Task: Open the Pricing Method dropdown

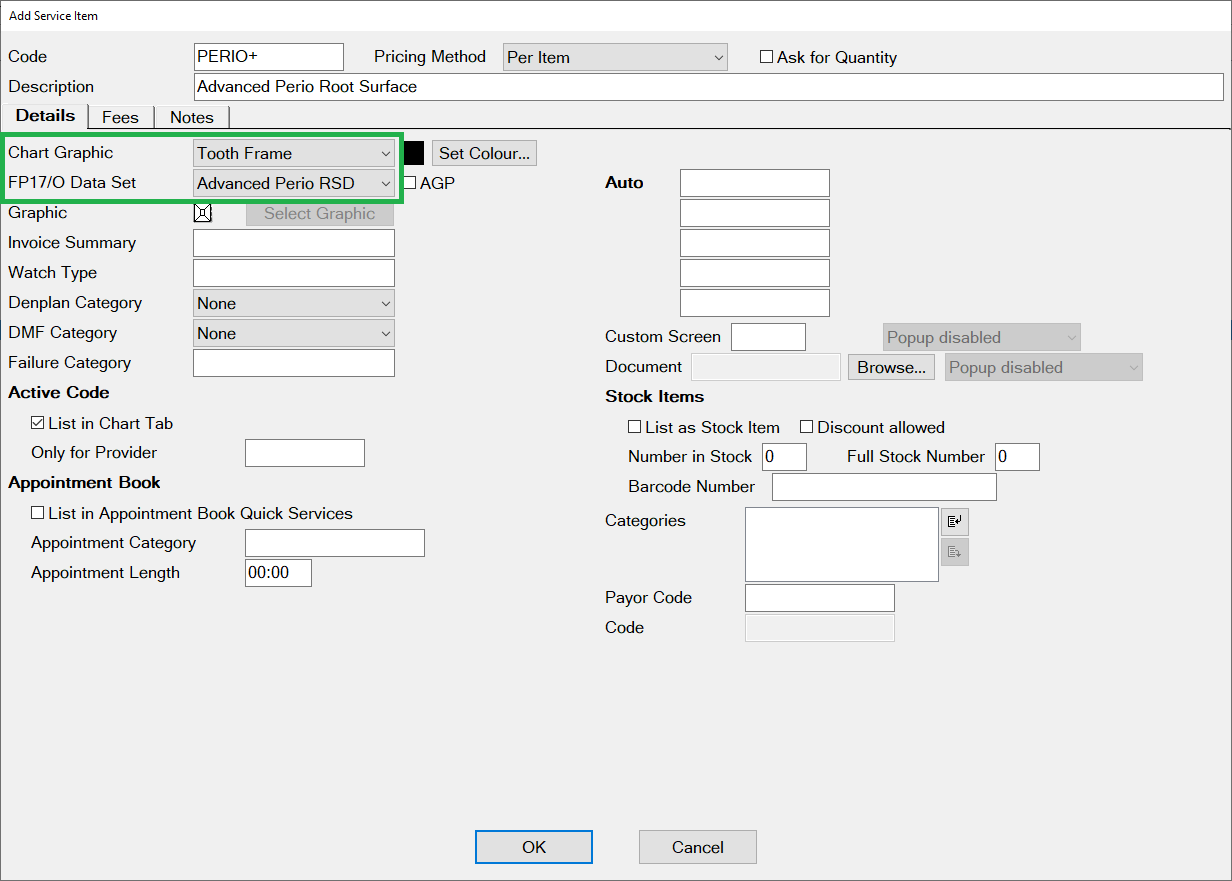Action: [x=615, y=57]
